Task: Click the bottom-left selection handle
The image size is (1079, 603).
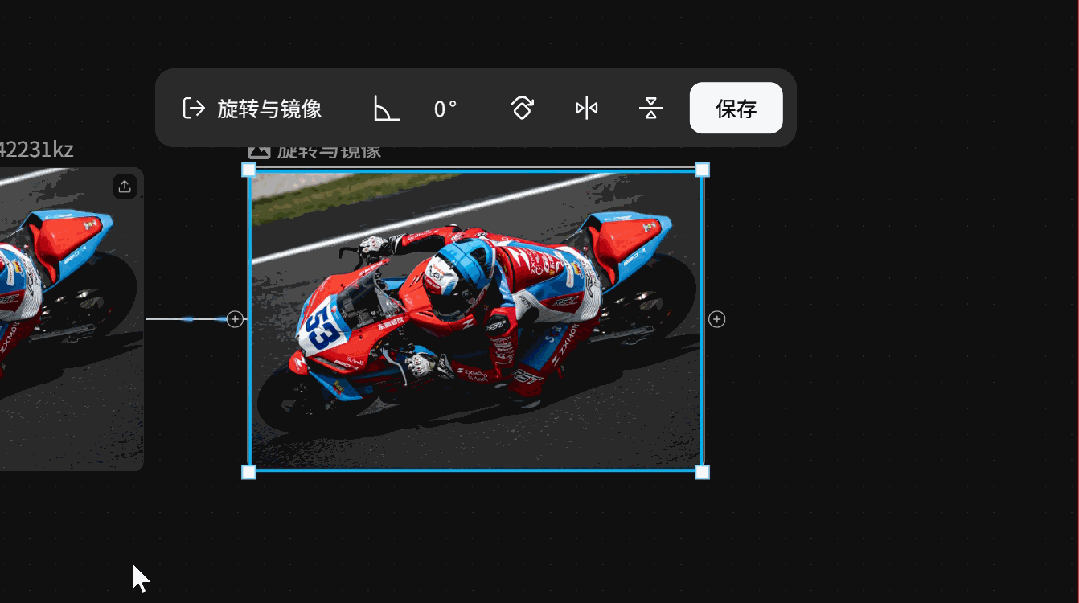Action: [248, 472]
